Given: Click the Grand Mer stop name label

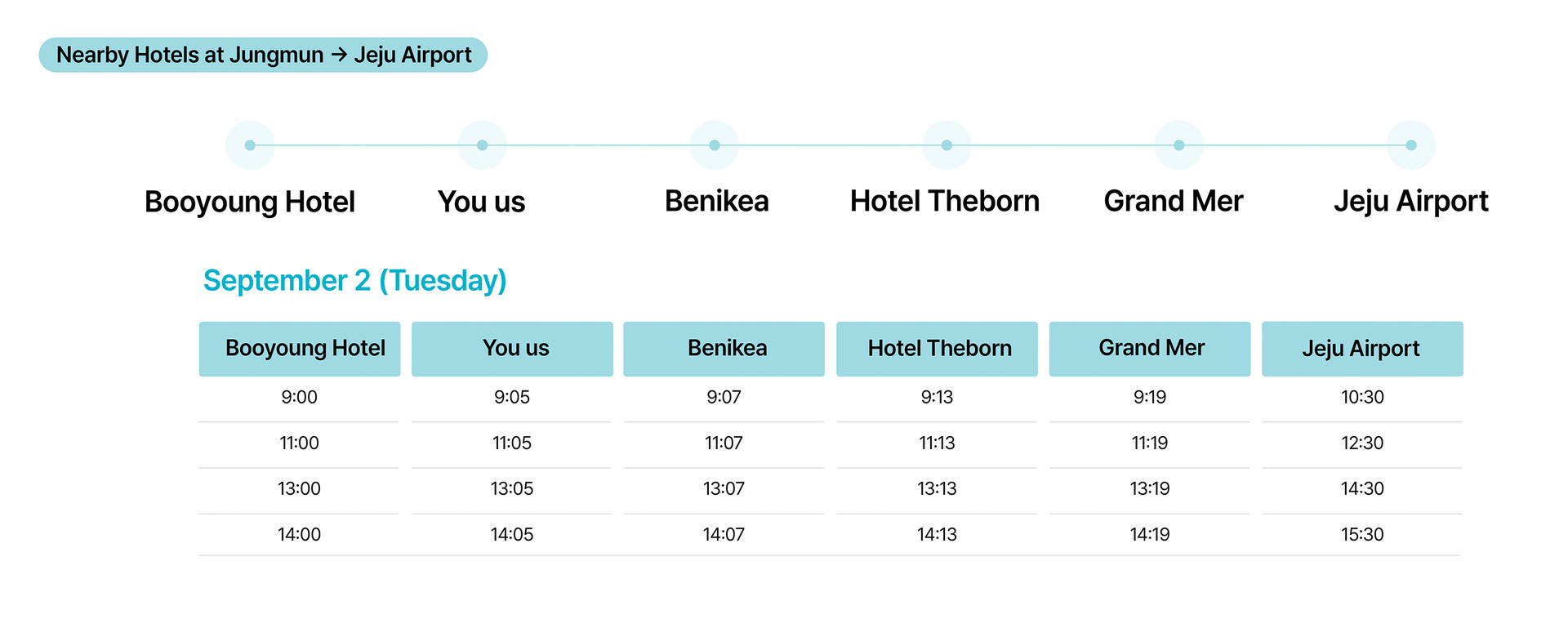Looking at the screenshot, I should point(1174,202).
